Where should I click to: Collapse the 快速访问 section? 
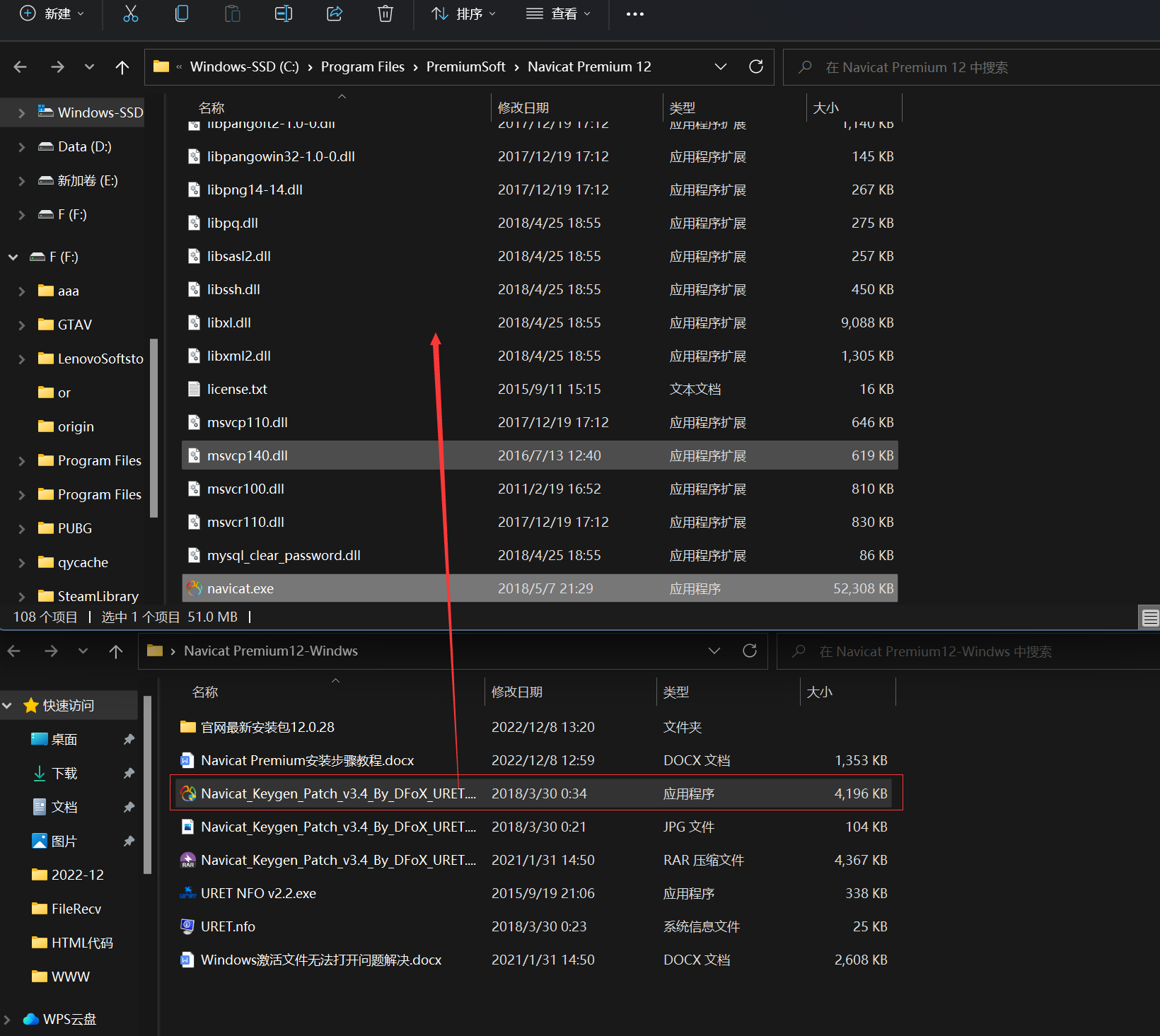8,706
